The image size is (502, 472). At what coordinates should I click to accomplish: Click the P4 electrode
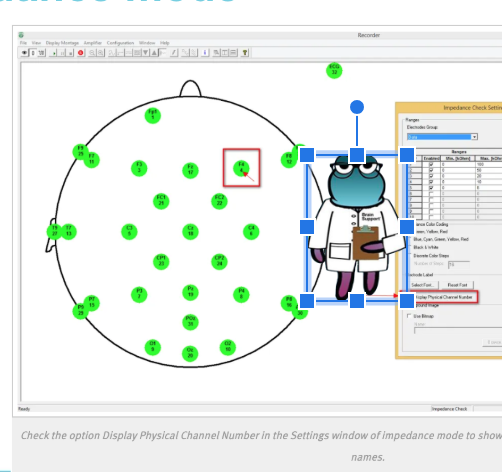pos(241,295)
